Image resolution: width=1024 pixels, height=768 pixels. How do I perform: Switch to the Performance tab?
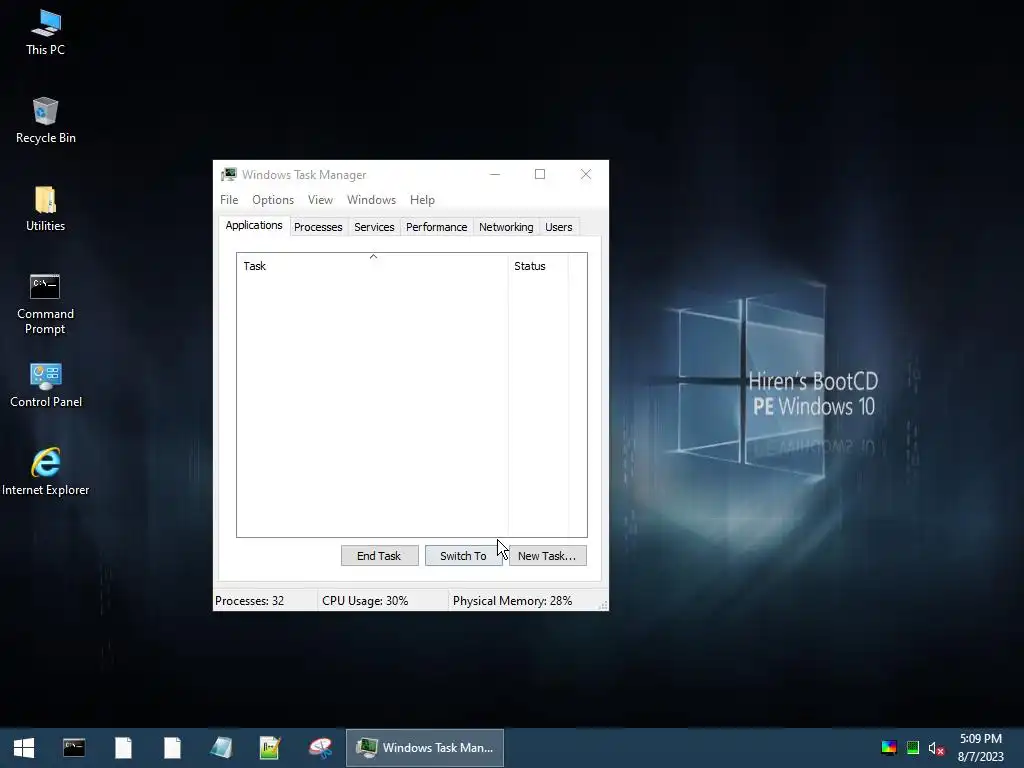(436, 227)
